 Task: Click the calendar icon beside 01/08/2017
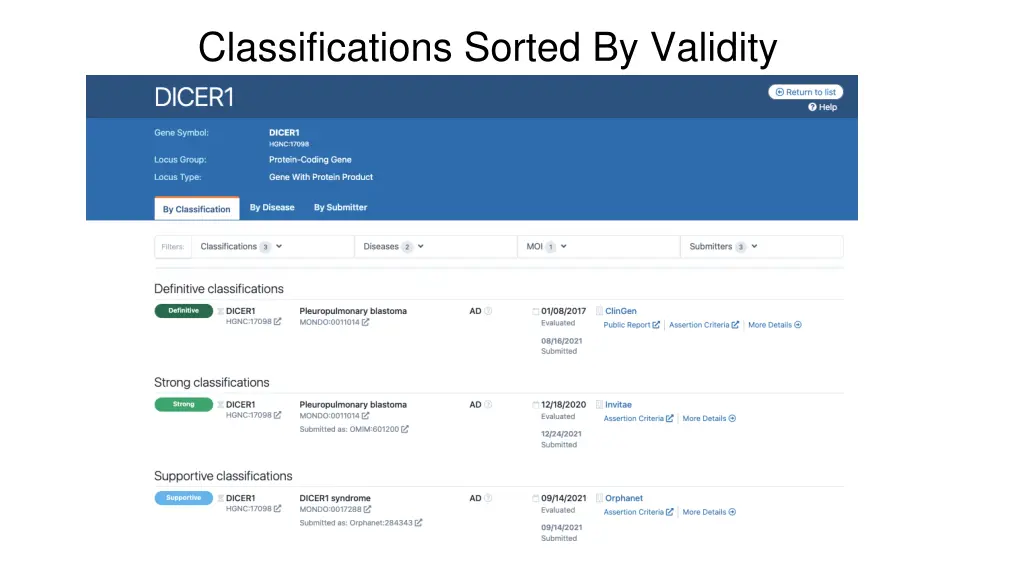[x=535, y=310]
